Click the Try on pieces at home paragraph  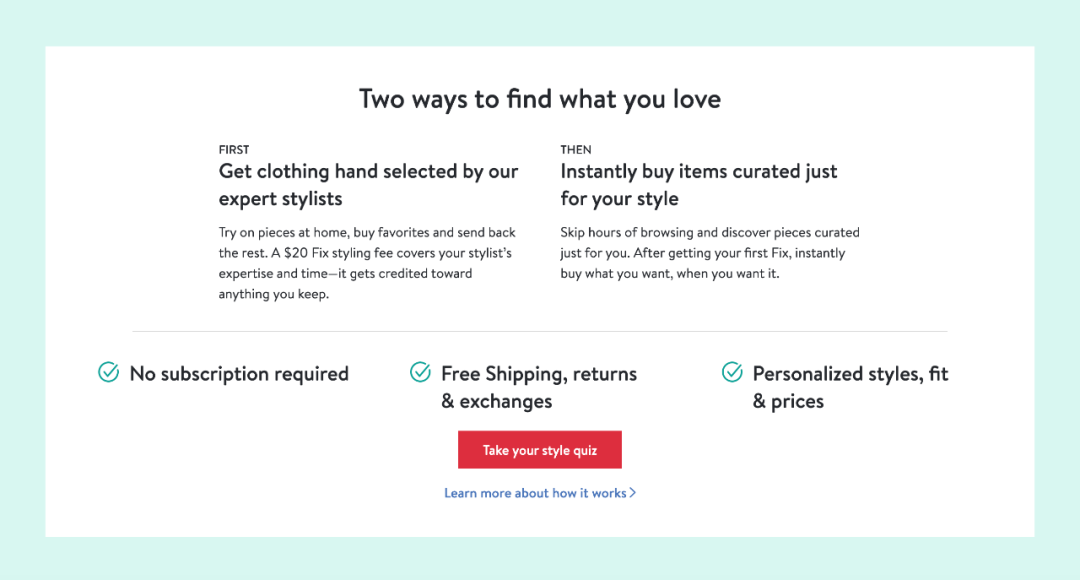pyautogui.click(x=367, y=233)
